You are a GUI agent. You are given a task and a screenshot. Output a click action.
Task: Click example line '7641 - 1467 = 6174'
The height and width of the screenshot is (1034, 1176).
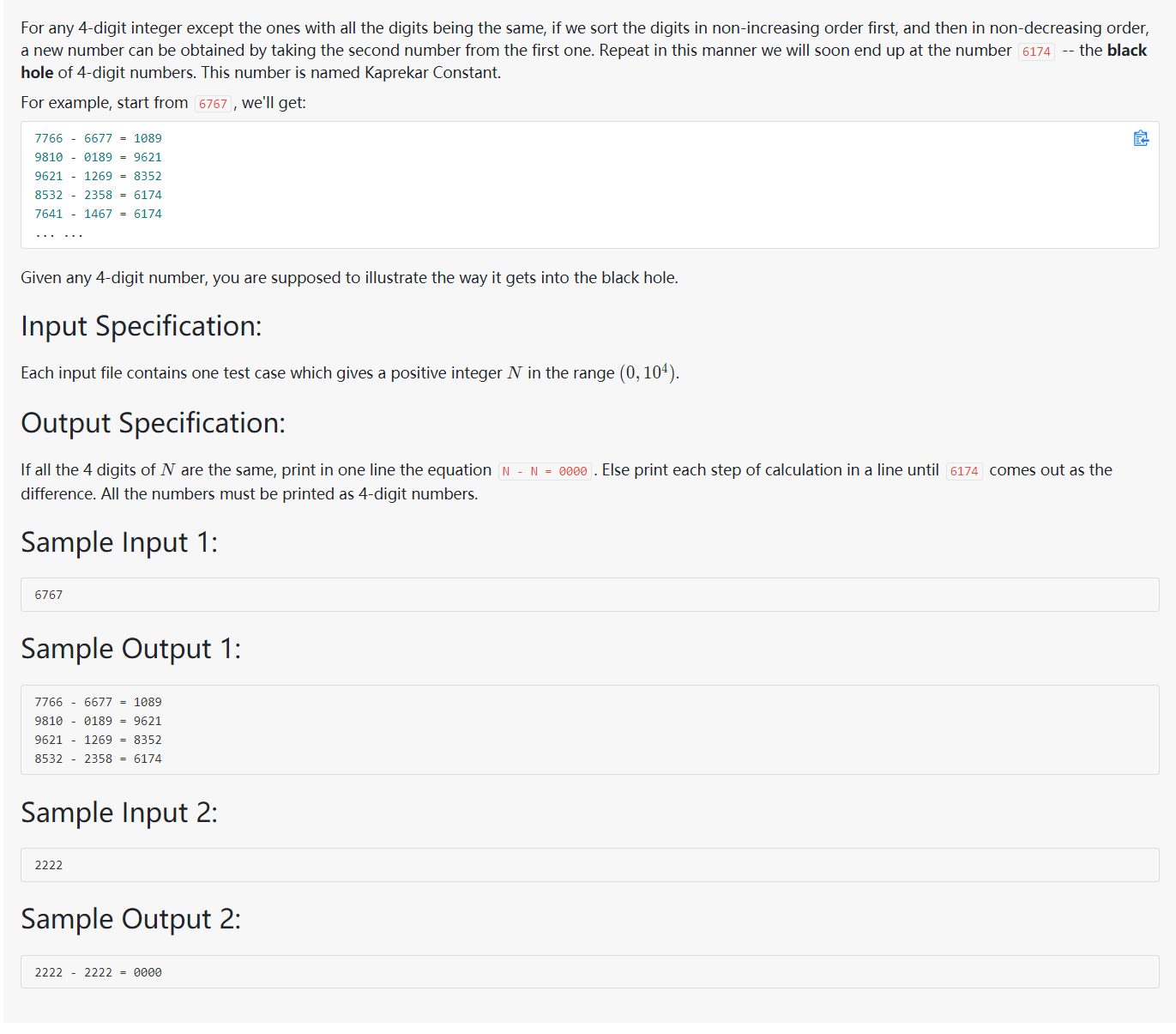point(98,214)
